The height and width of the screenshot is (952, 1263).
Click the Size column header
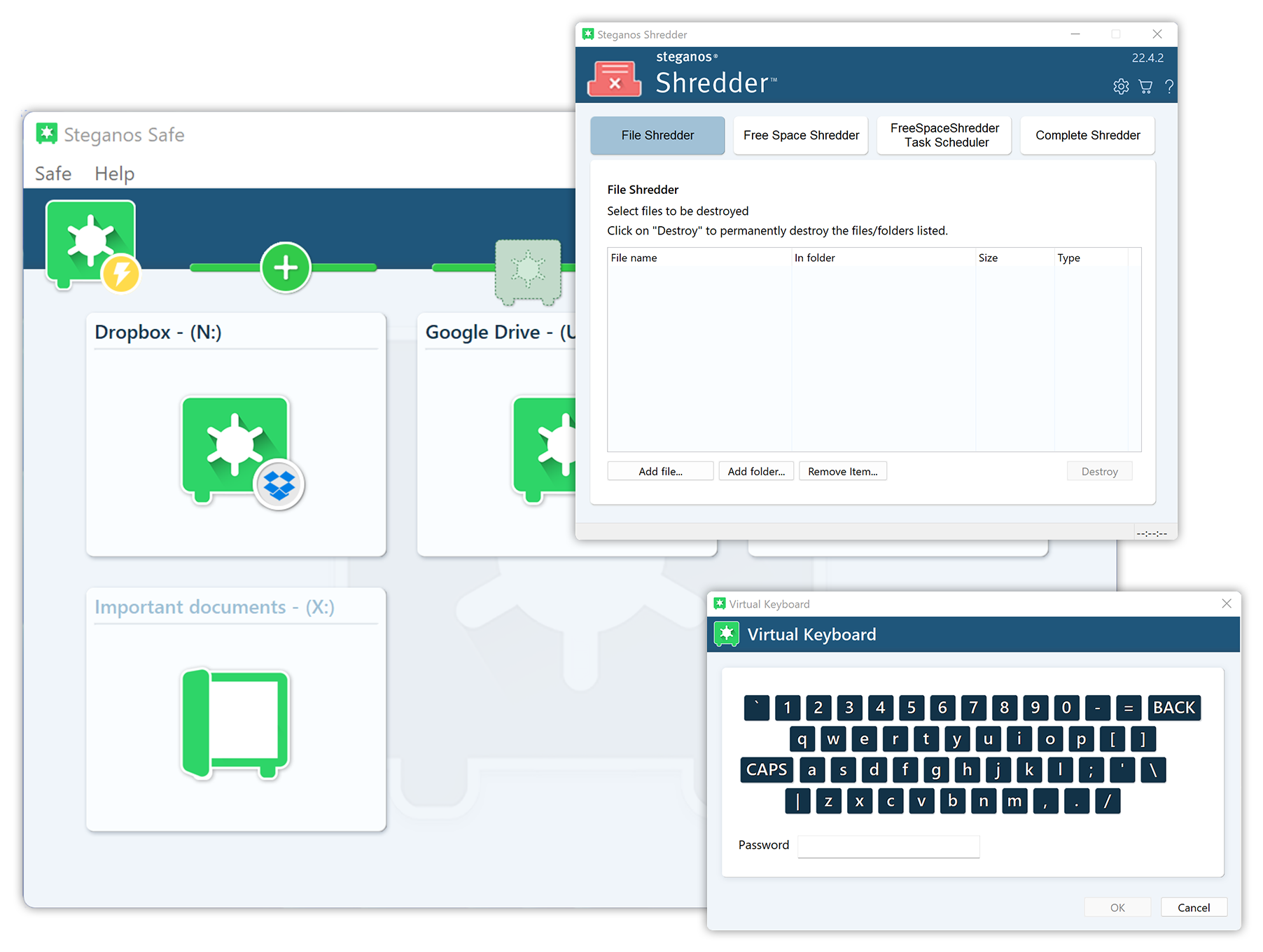(1014, 258)
